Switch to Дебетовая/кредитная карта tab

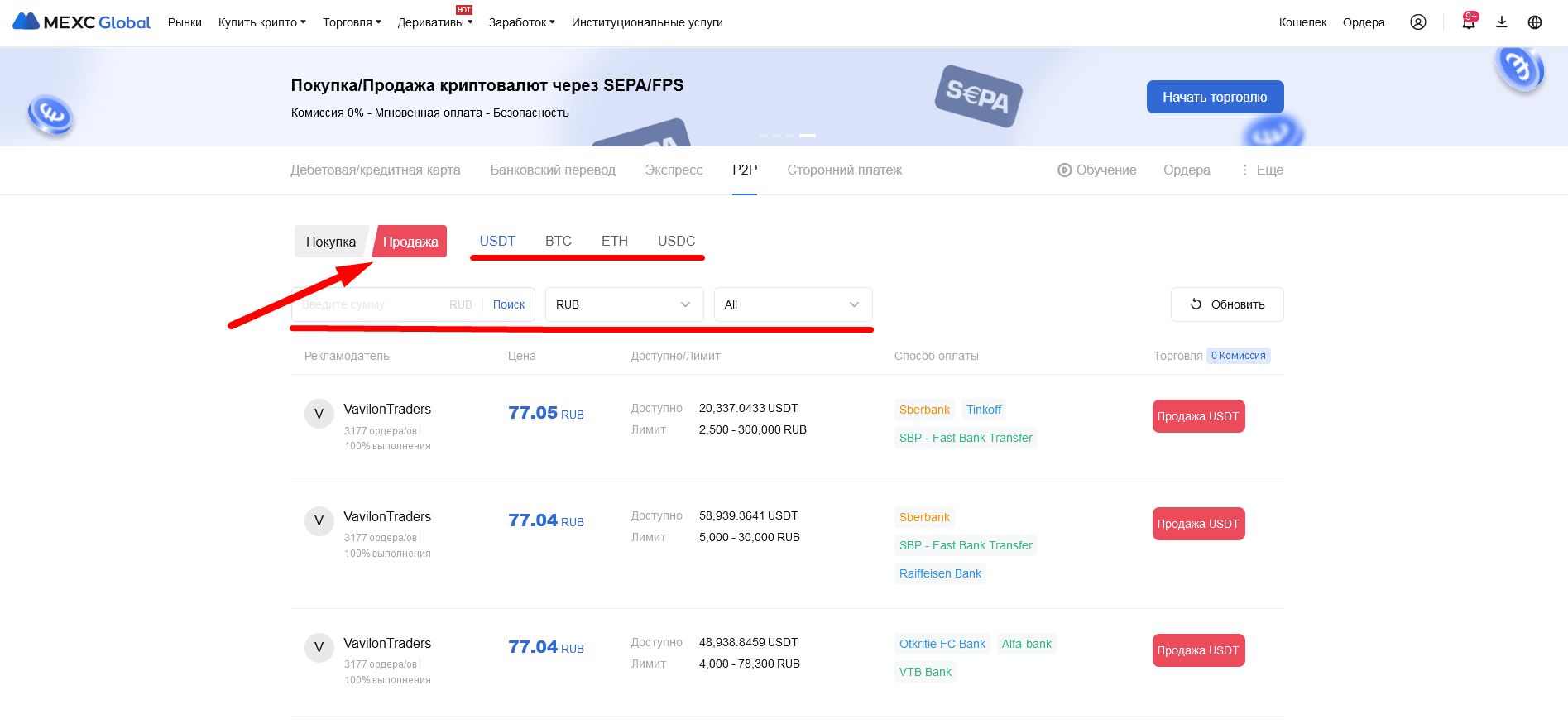point(376,170)
